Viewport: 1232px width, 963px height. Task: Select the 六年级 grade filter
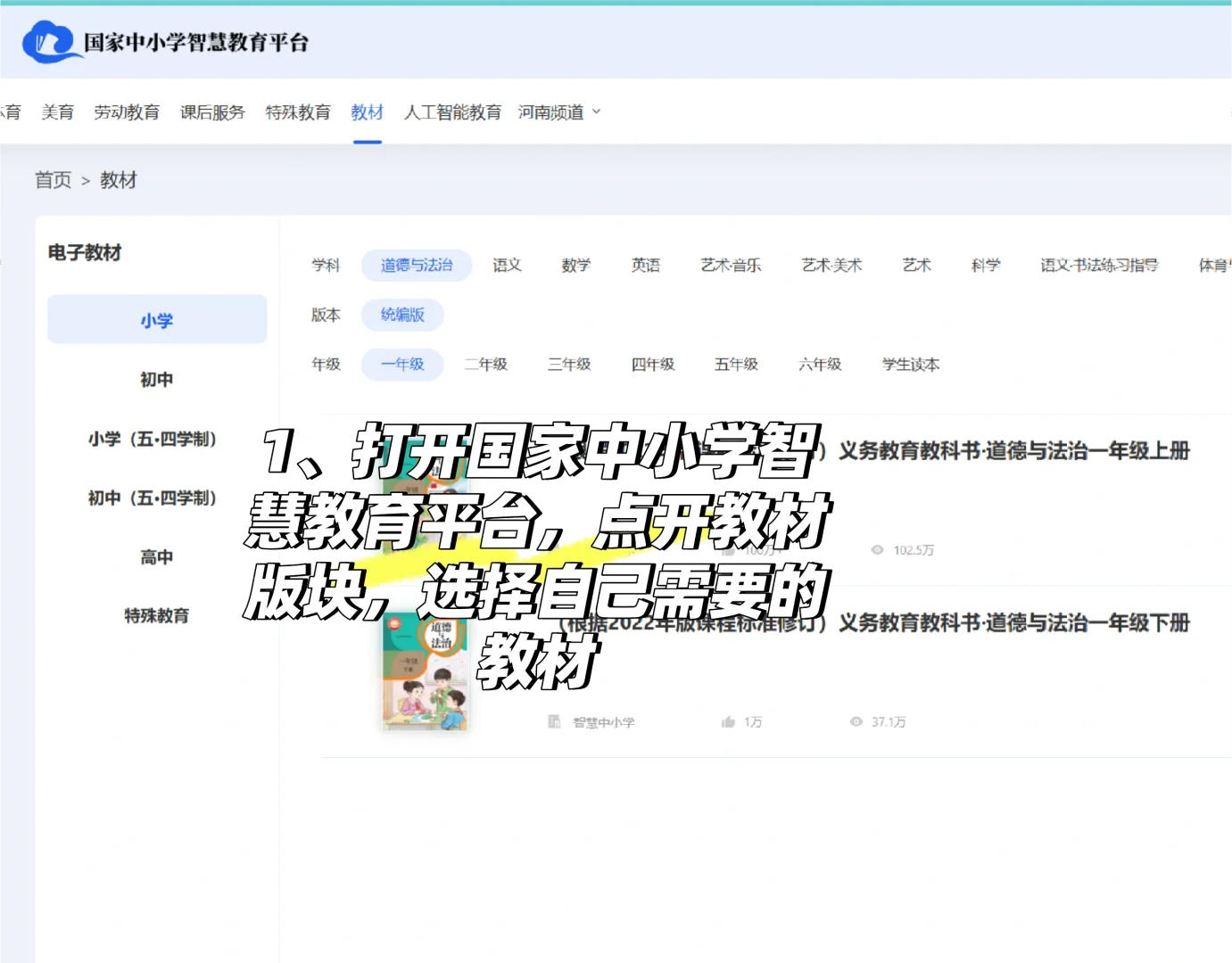click(x=820, y=364)
